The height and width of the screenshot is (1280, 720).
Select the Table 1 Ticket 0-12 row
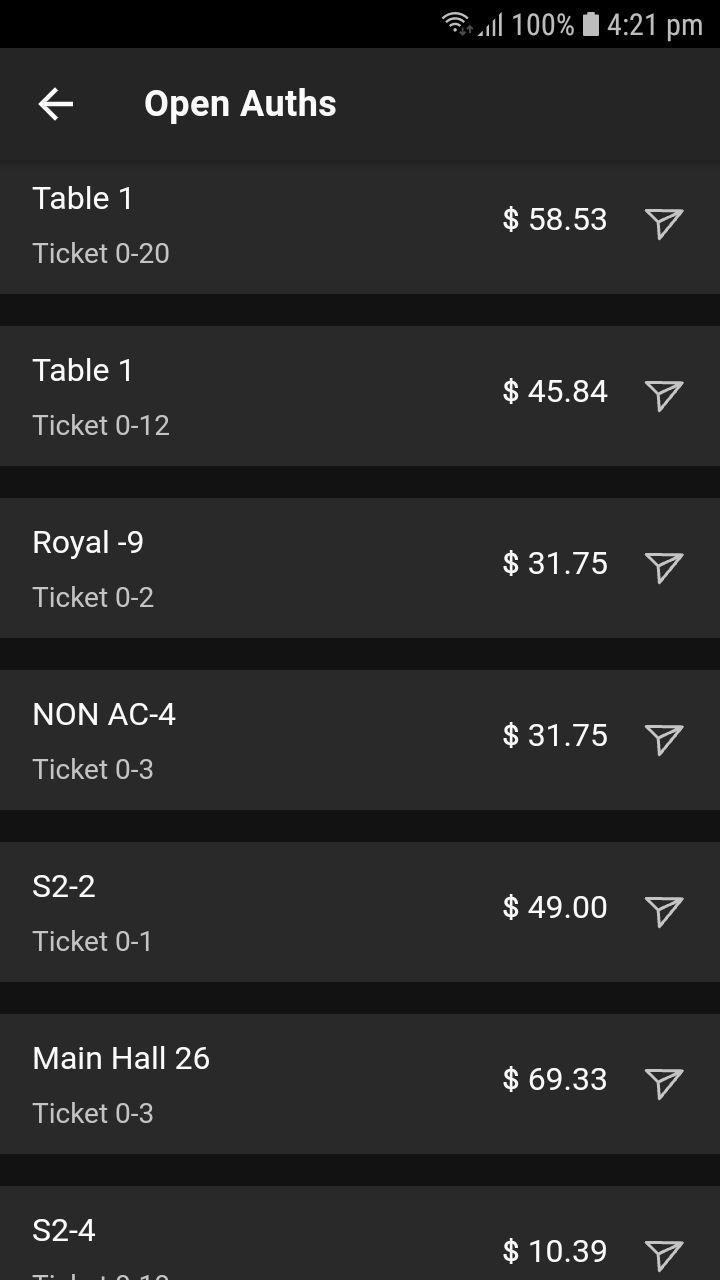point(250,397)
